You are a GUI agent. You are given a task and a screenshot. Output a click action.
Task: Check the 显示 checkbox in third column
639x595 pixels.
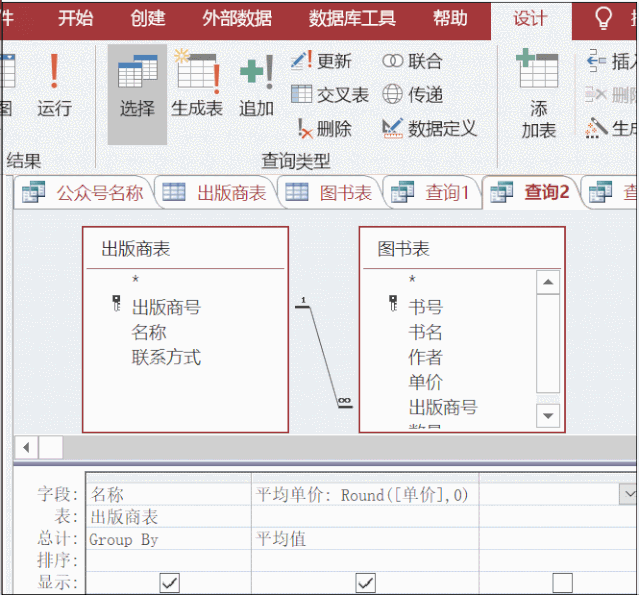coord(563,582)
